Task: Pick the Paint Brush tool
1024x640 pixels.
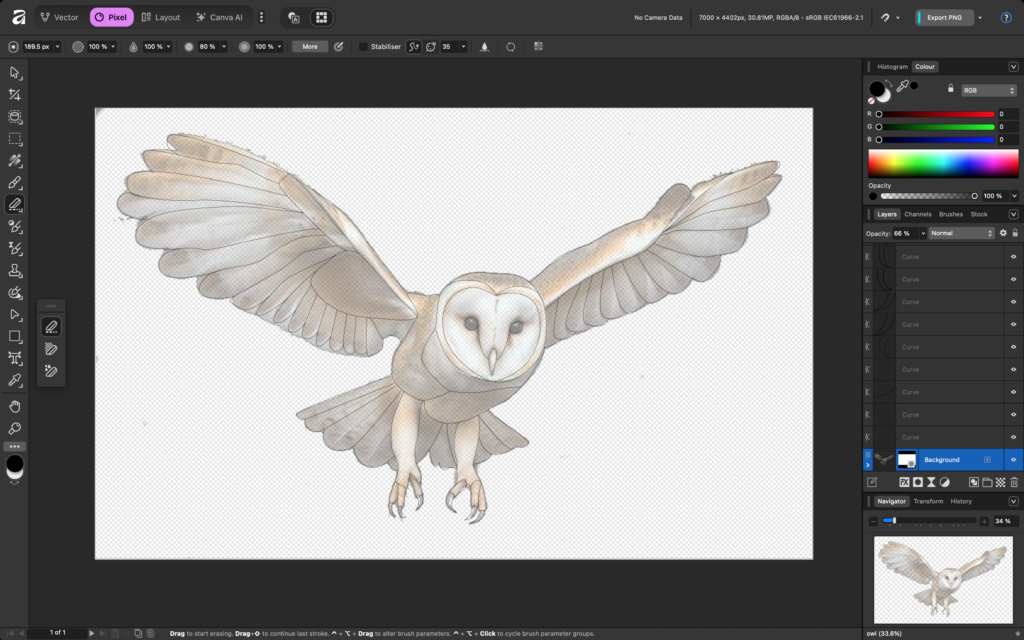Action: (x=15, y=183)
